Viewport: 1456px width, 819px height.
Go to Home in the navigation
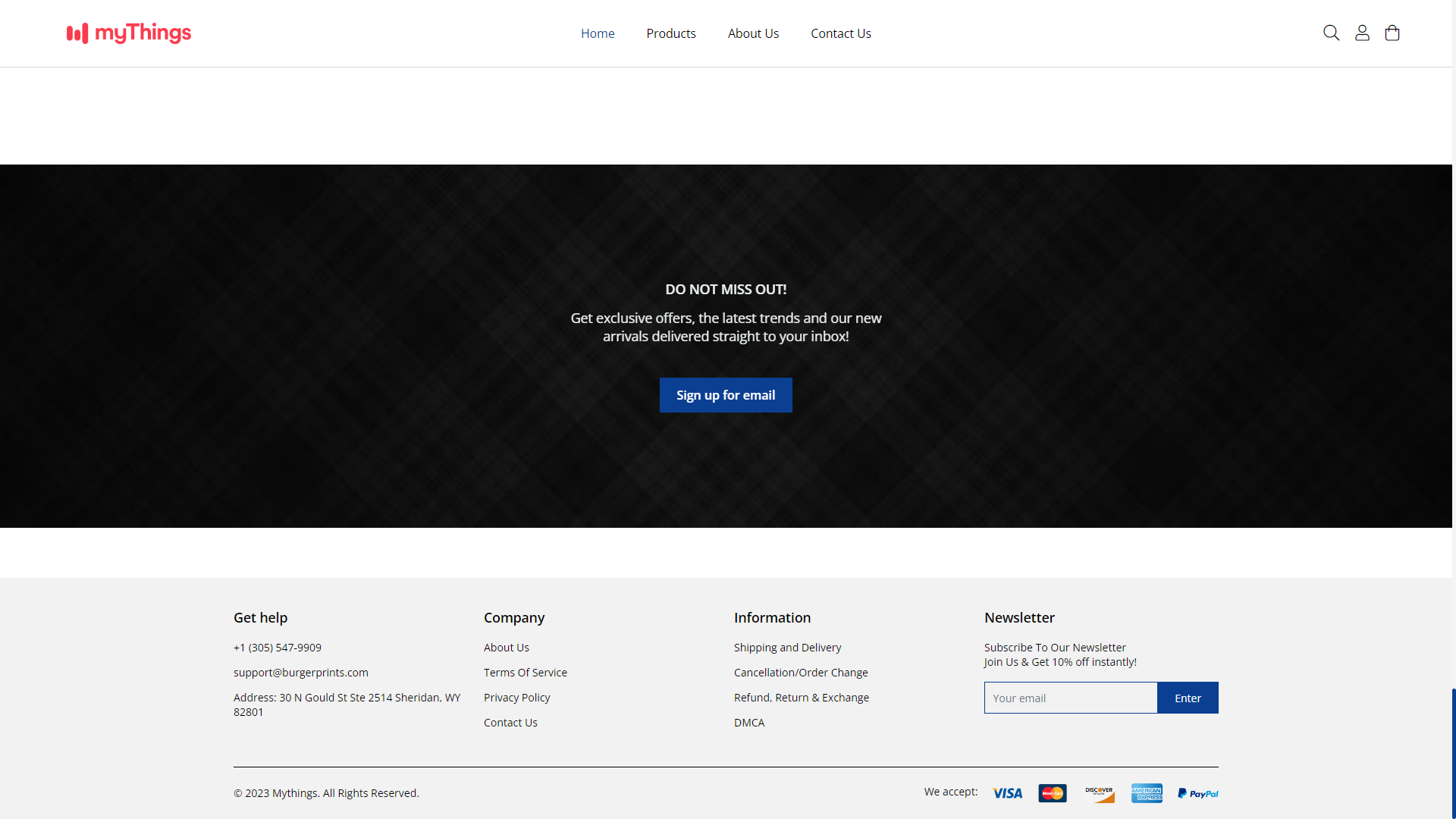598,33
